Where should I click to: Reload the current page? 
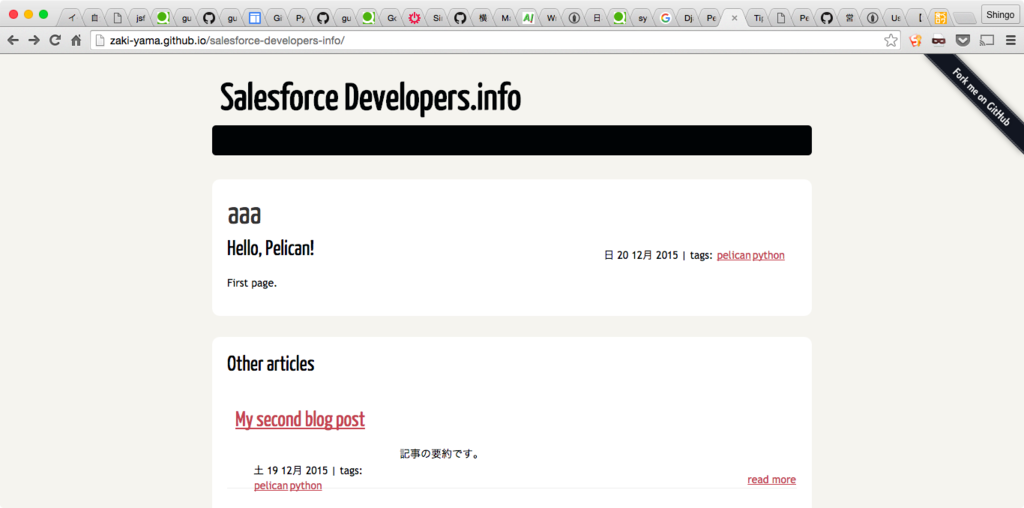coord(56,40)
